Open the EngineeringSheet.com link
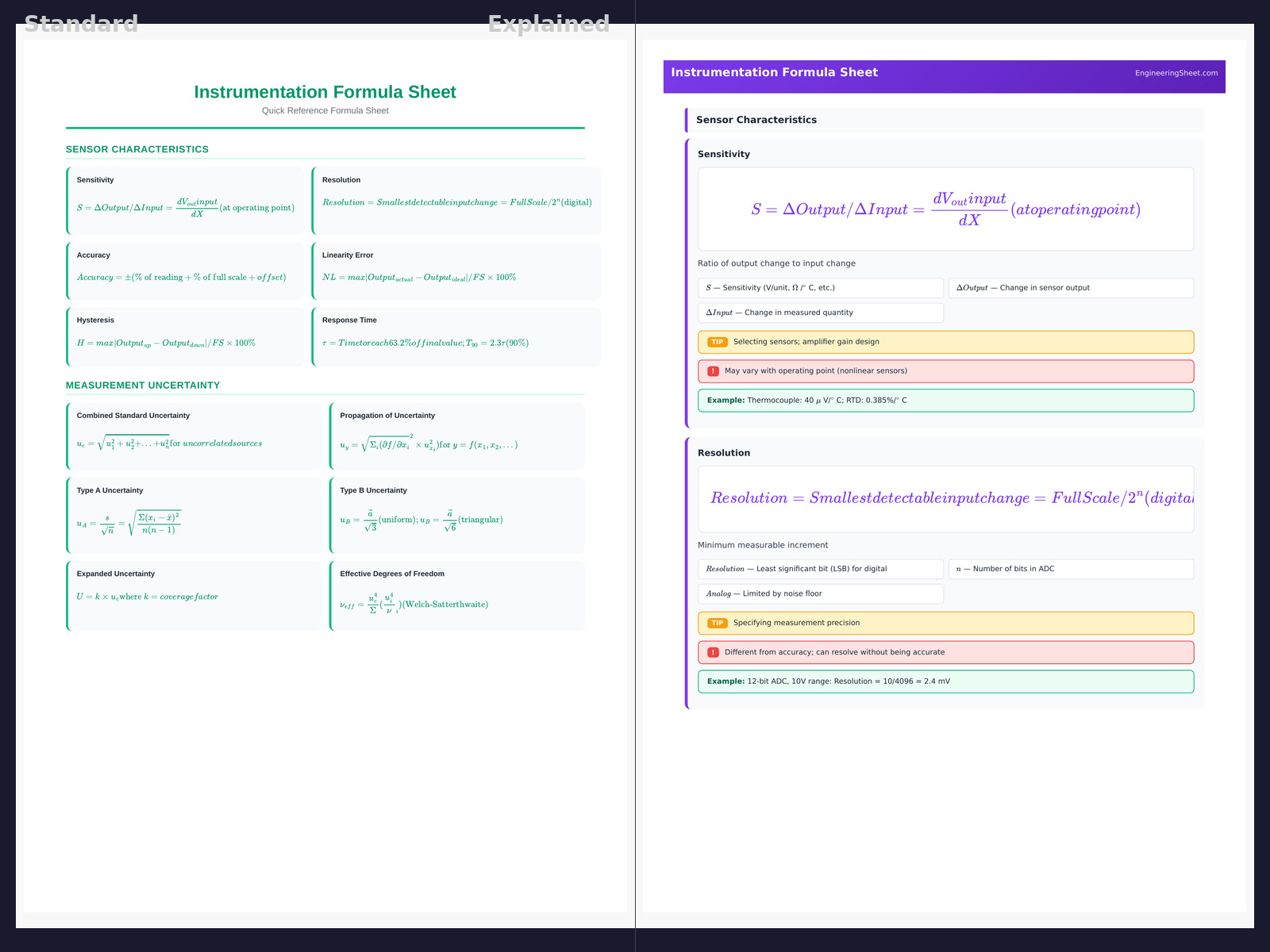Screen dimensions: 1270x952 [x=1176, y=73]
